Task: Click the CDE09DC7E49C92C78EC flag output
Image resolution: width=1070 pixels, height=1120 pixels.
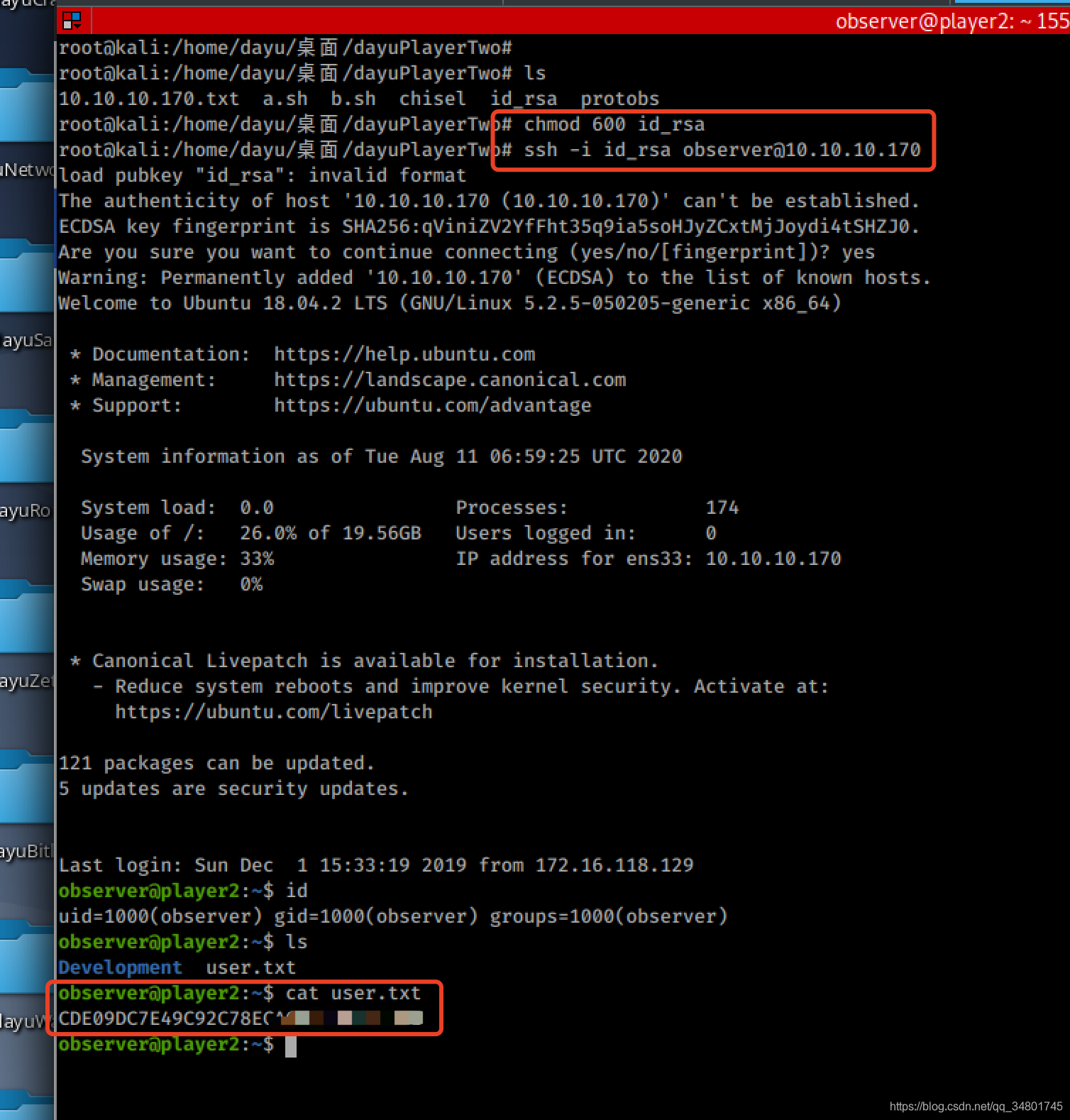Action: click(x=241, y=1019)
